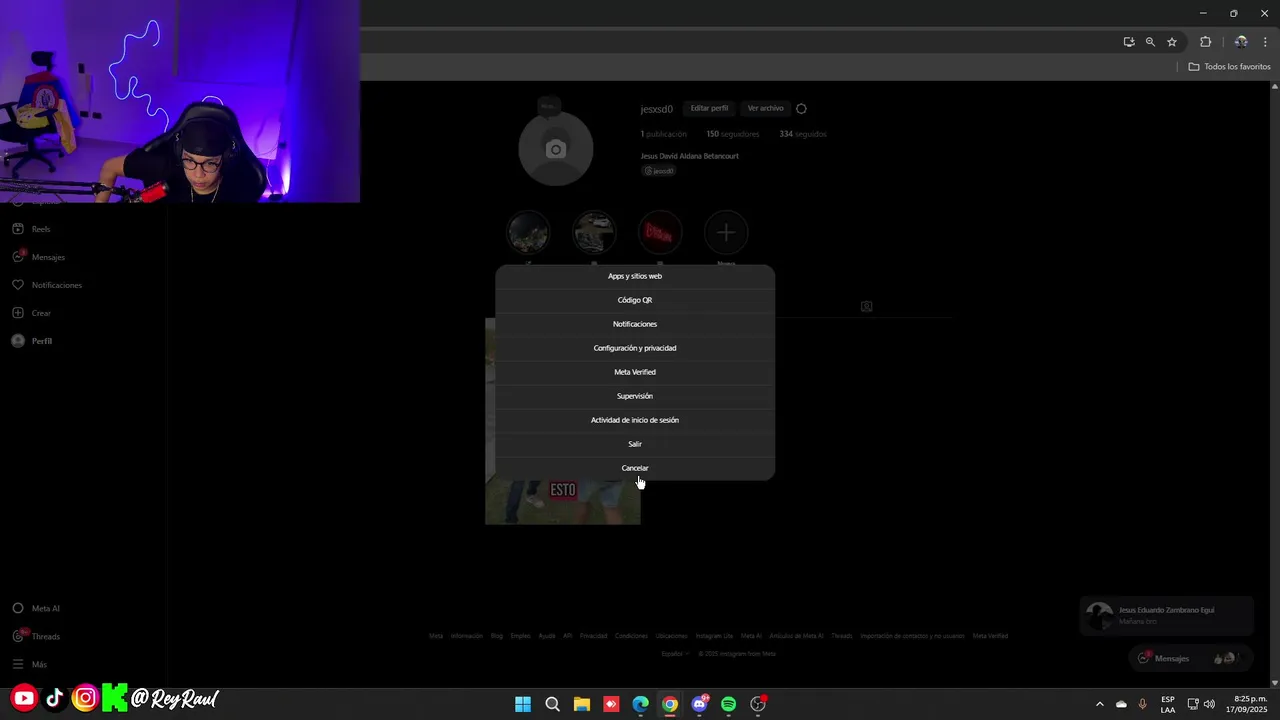Open Chrome three-dot menu
This screenshot has height=720, width=1280.
(x=1265, y=42)
